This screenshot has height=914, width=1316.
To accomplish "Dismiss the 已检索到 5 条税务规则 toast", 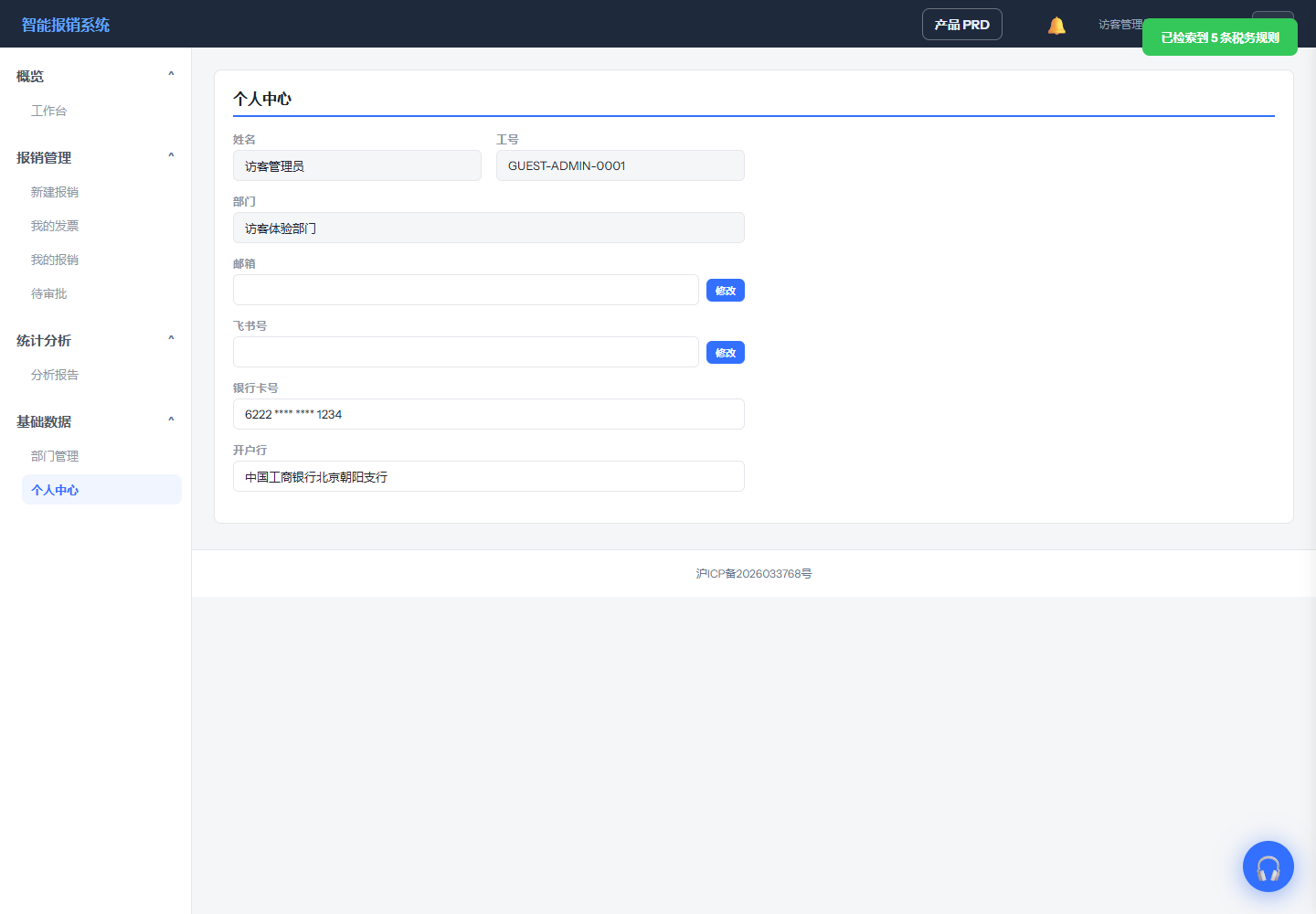I will tap(1220, 37).
